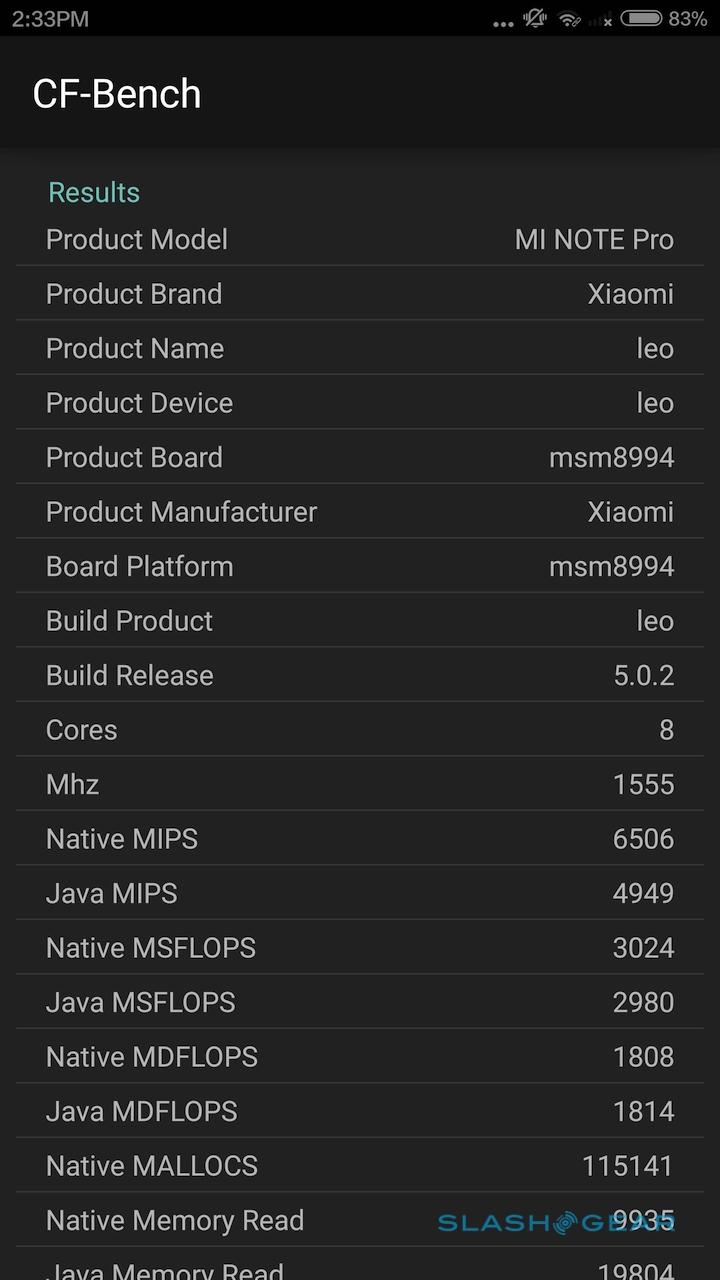Image resolution: width=720 pixels, height=1280 pixels.
Task: Tap the Product Brand Xiaomi row
Action: coord(360,294)
